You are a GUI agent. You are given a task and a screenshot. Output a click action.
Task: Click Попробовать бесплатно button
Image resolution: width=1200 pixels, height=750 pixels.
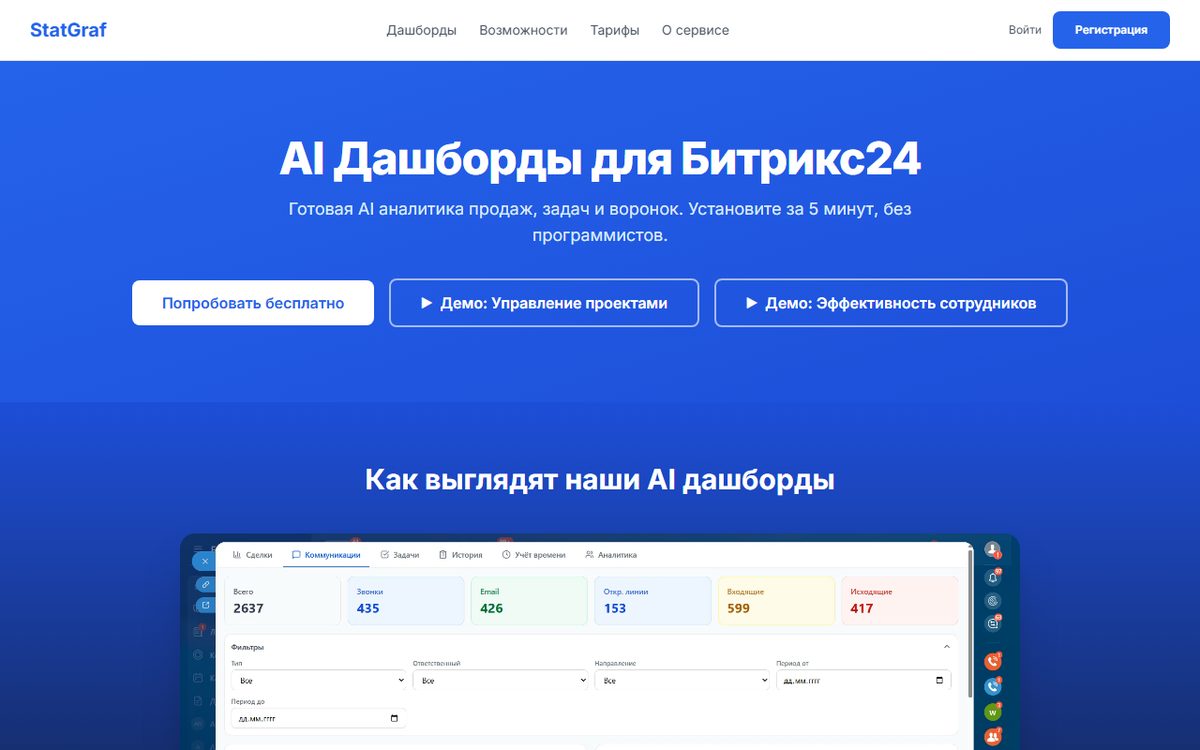[253, 303]
